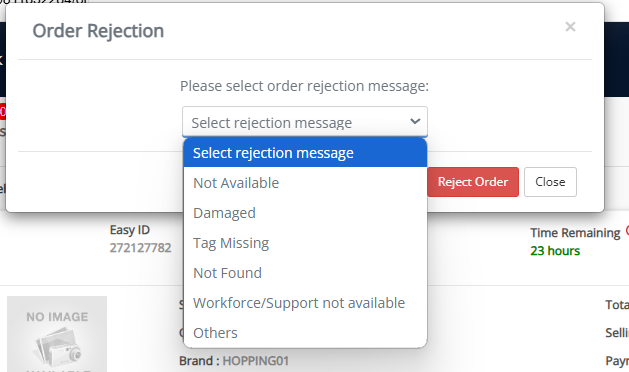Click the red Reject Order button
Screen dimensions: 629x372
[473, 182]
